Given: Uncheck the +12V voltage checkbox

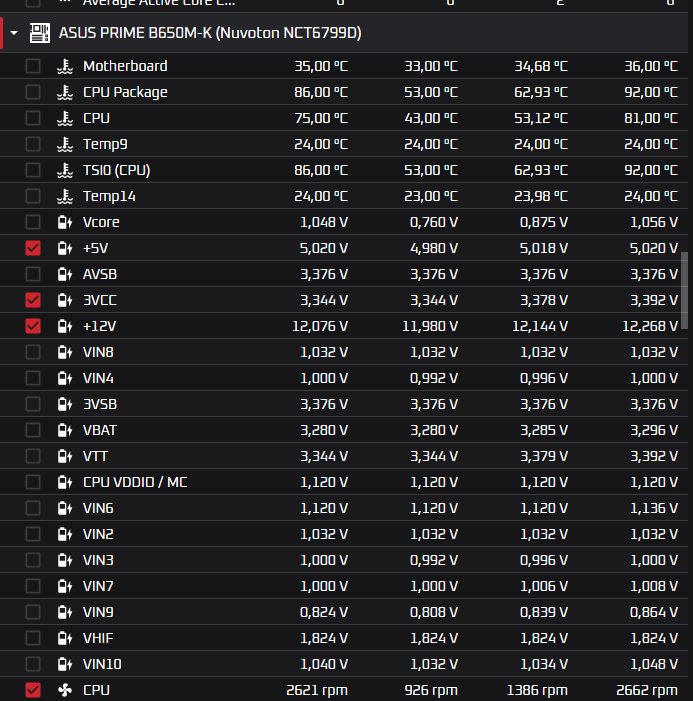Looking at the screenshot, I should [33, 326].
